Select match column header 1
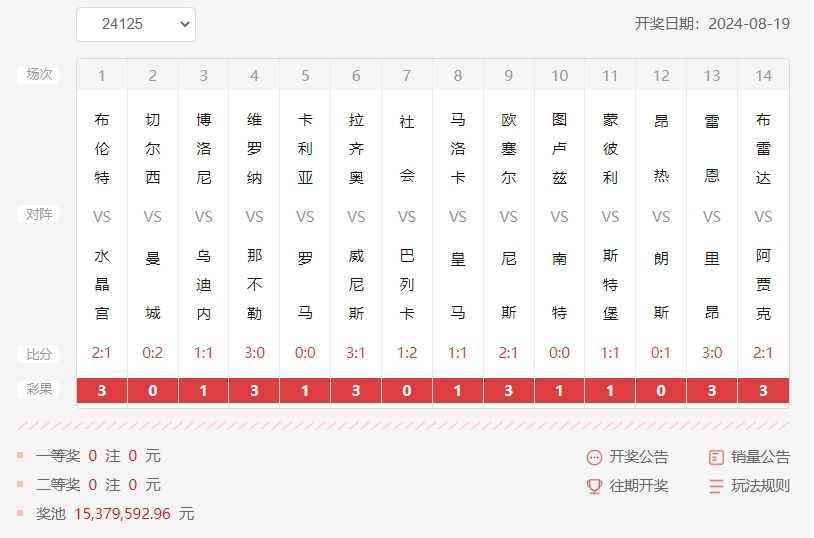The height and width of the screenshot is (538, 814). (x=102, y=75)
